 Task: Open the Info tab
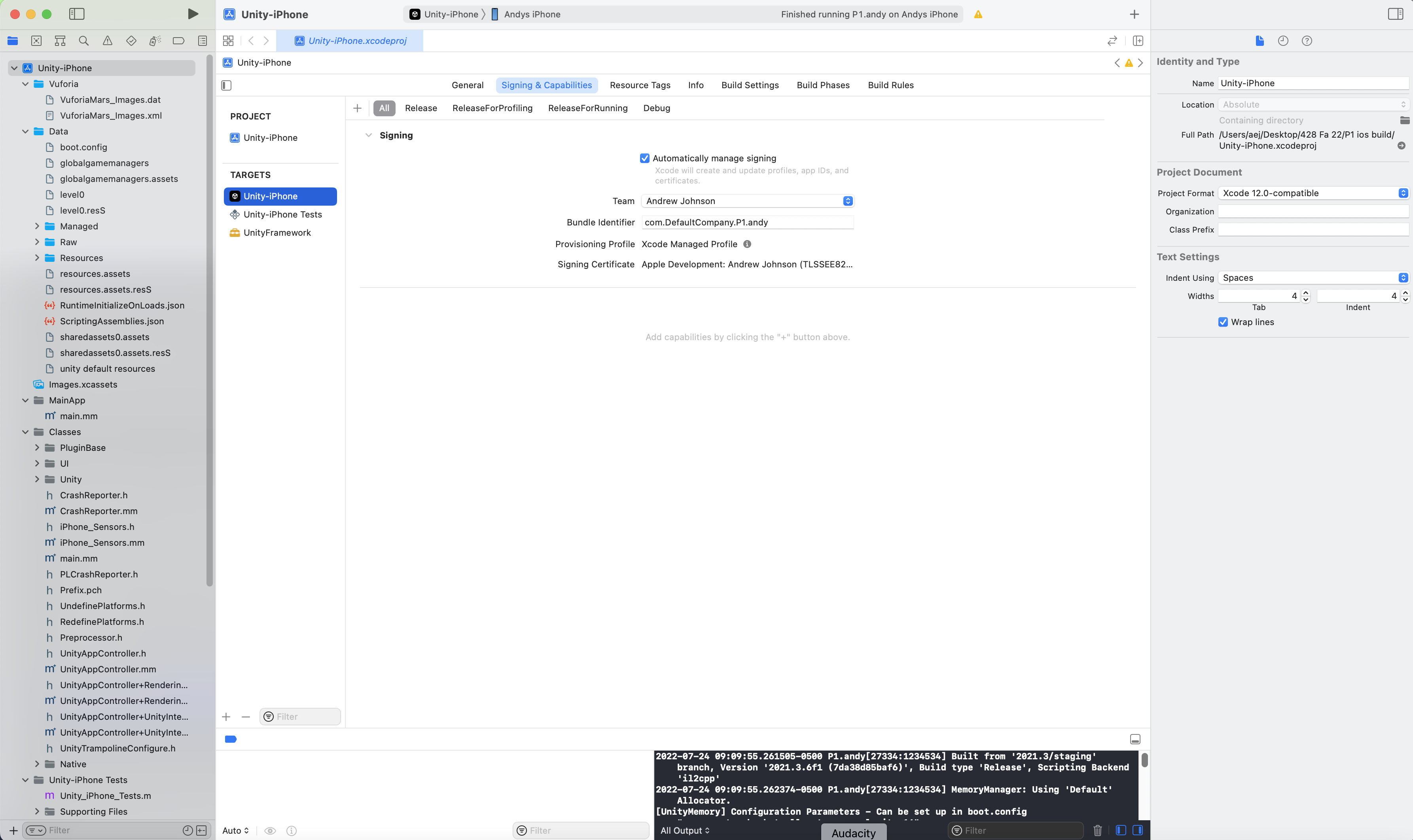696,85
